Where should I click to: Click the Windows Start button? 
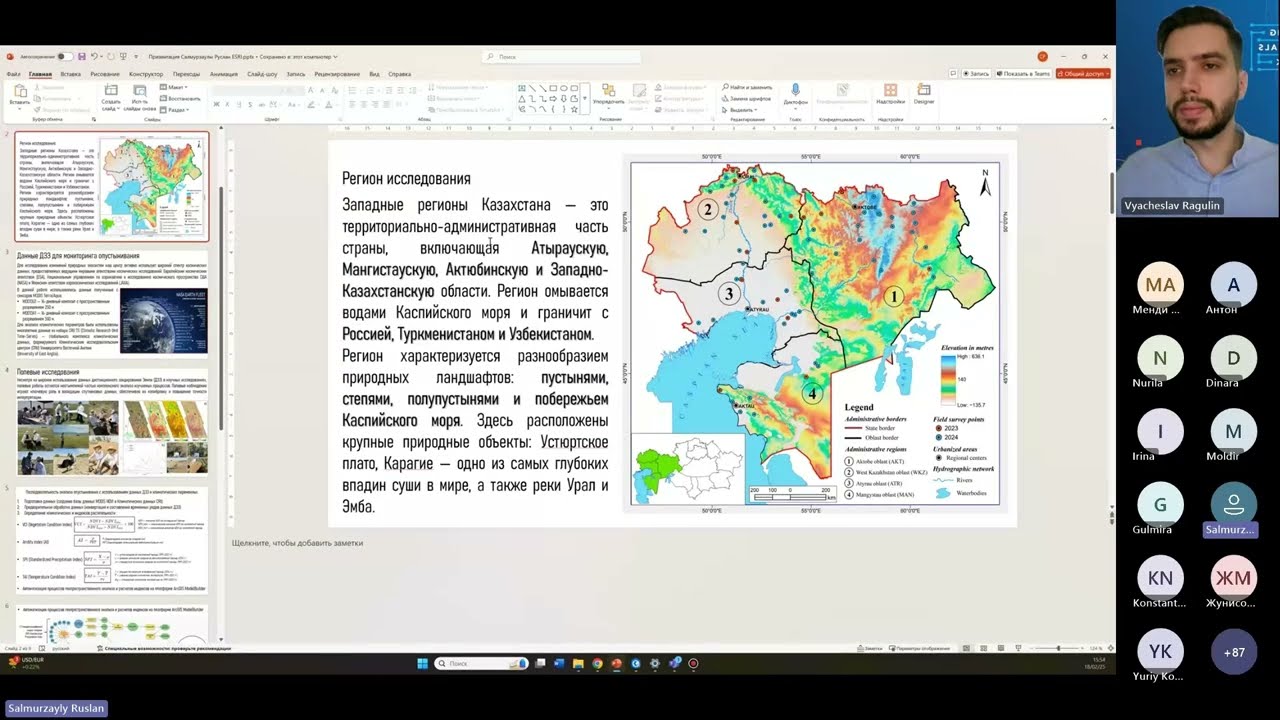[422, 663]
